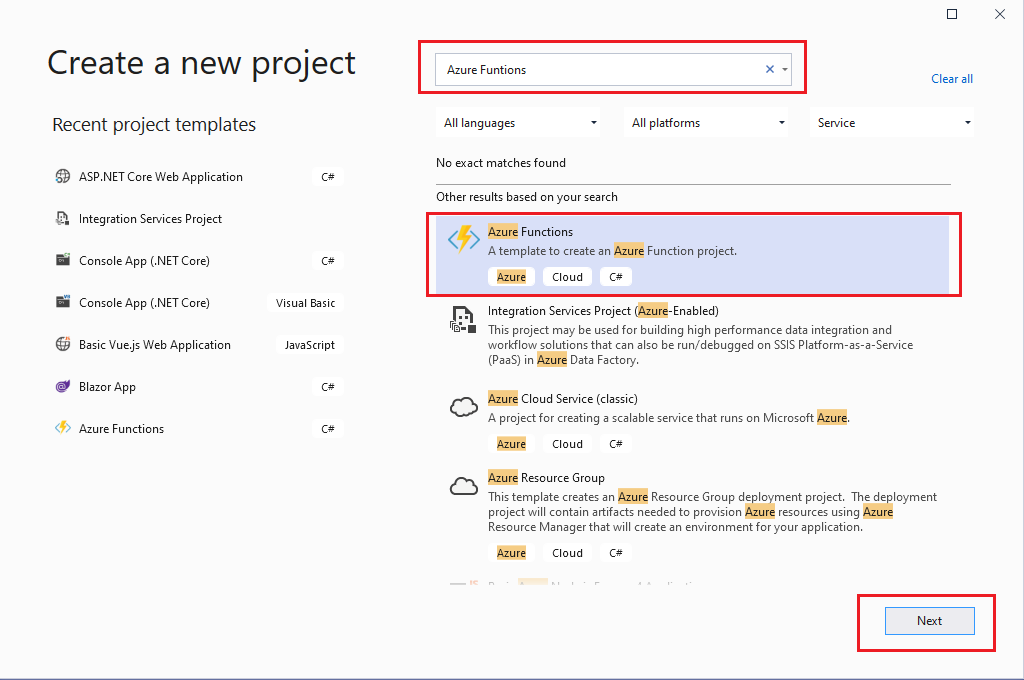Image resolution: width=1024 pixels, height=680 pixels.
Task: Select the Azure Functions lightning bolt icon
Action: (x=463, y=239)
